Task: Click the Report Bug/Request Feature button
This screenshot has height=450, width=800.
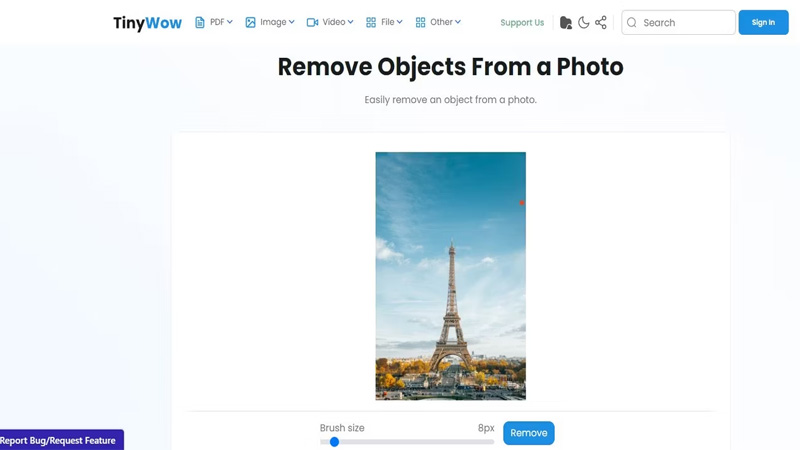Action: pos(59,440)
